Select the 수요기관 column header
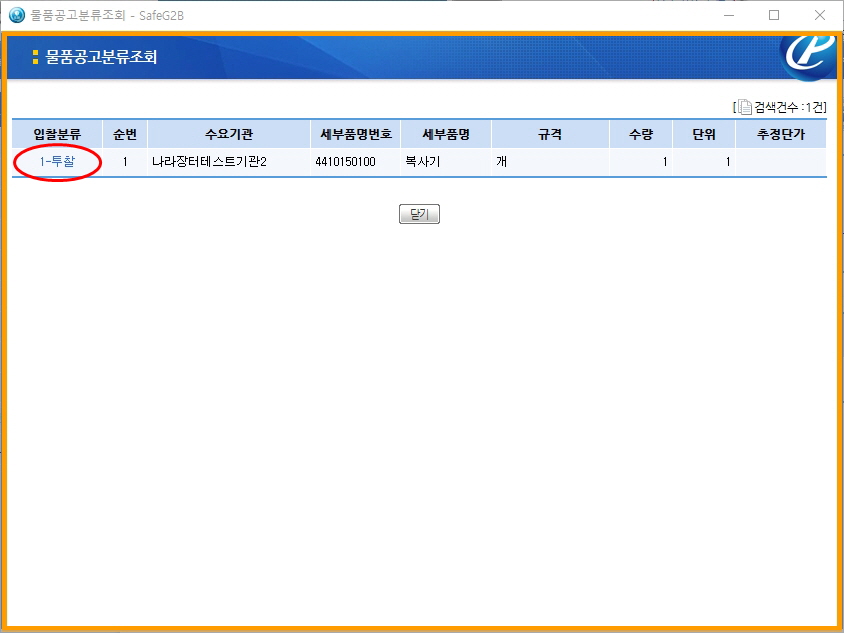The height and width of the screenshot is (633, 844). [229, 134]
